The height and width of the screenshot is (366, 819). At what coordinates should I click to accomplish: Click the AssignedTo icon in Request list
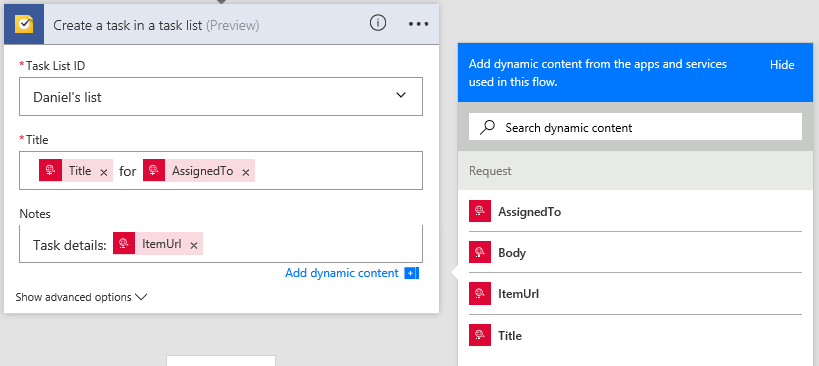pos(479,211)
